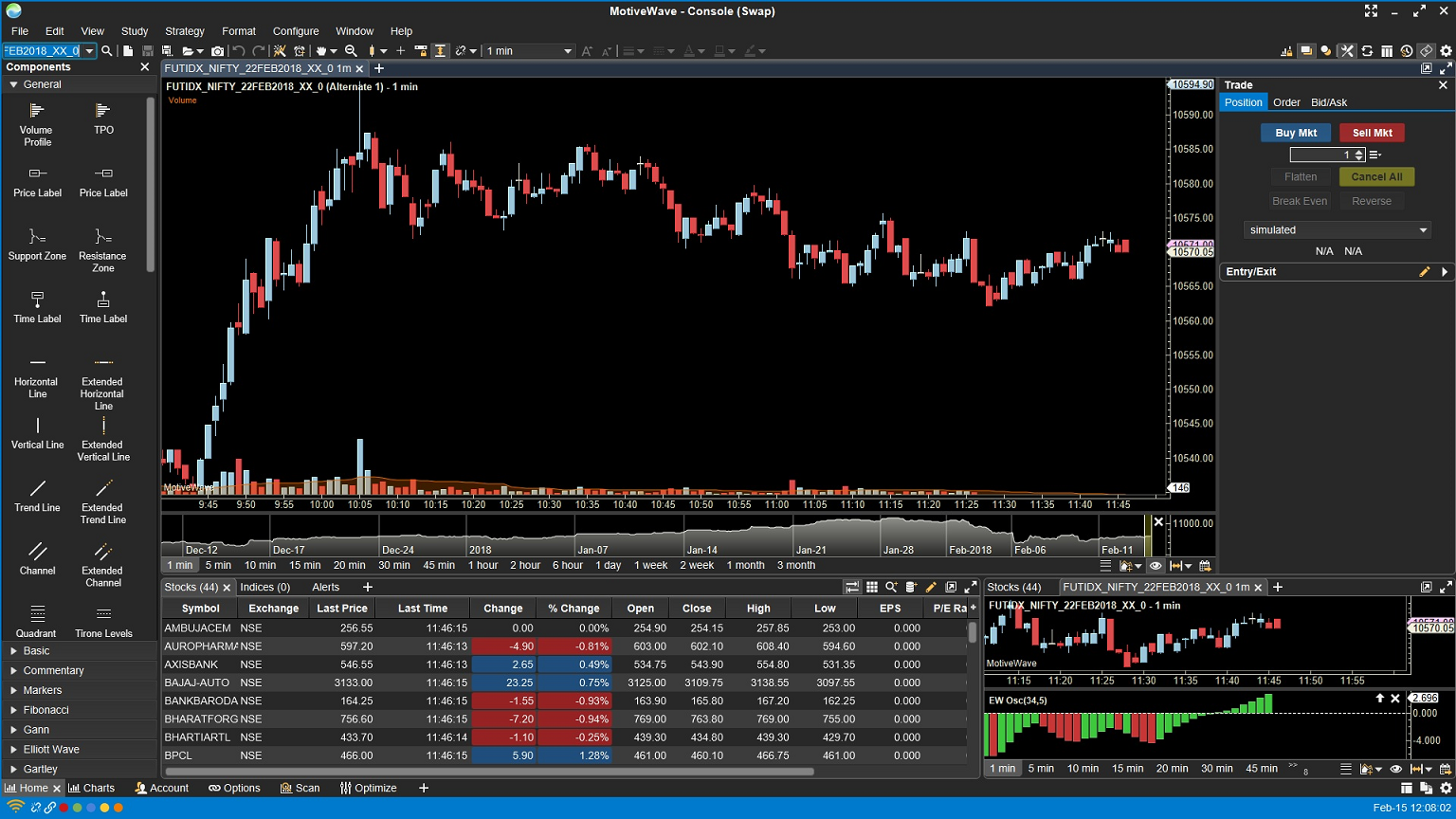Expand the Elliott Wave section
This screenshot has width=1456, height=819.
click(x=14, y=750)
